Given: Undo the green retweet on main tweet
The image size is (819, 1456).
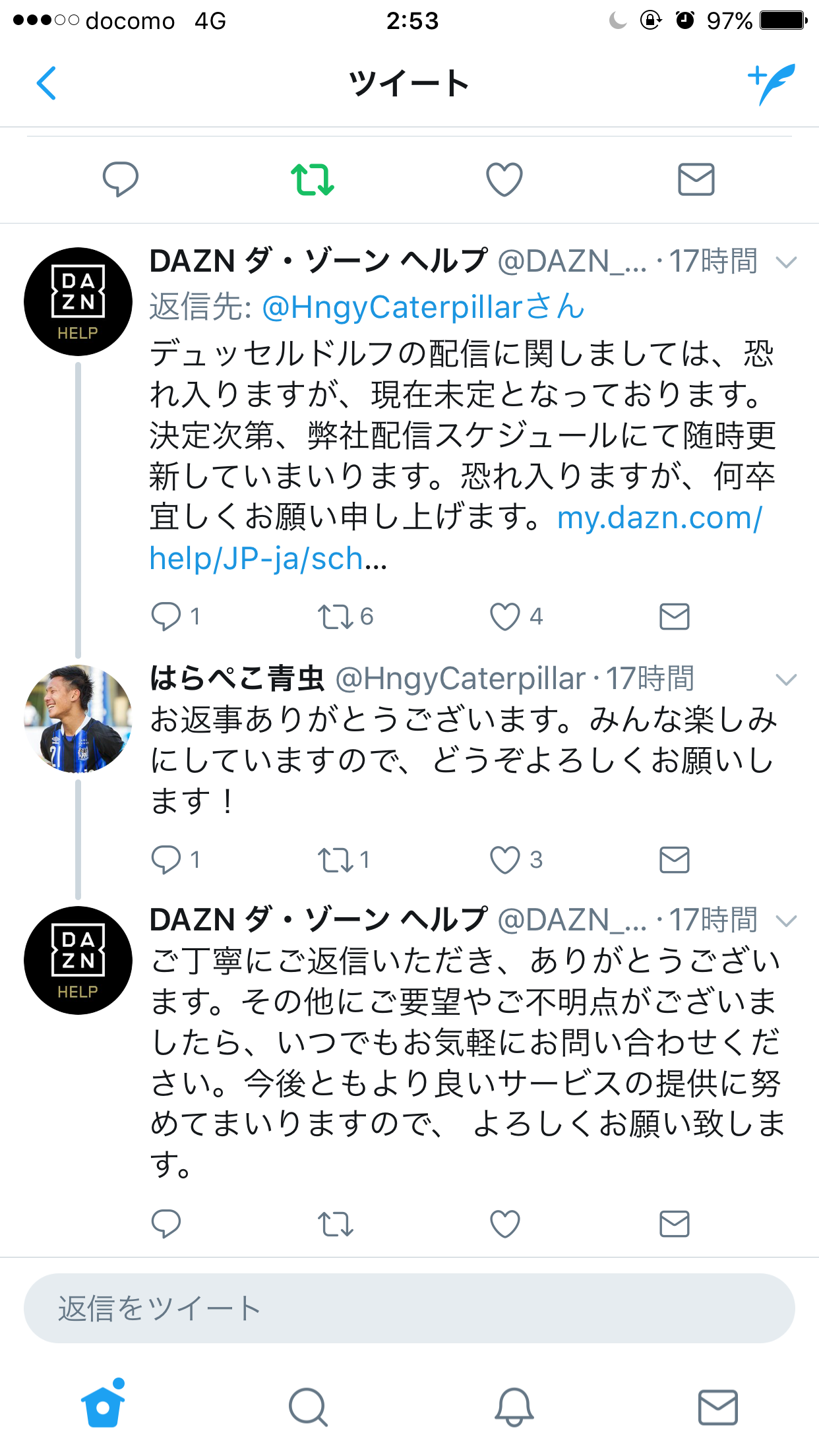Looking at the screenshot, I should (312, 179).
